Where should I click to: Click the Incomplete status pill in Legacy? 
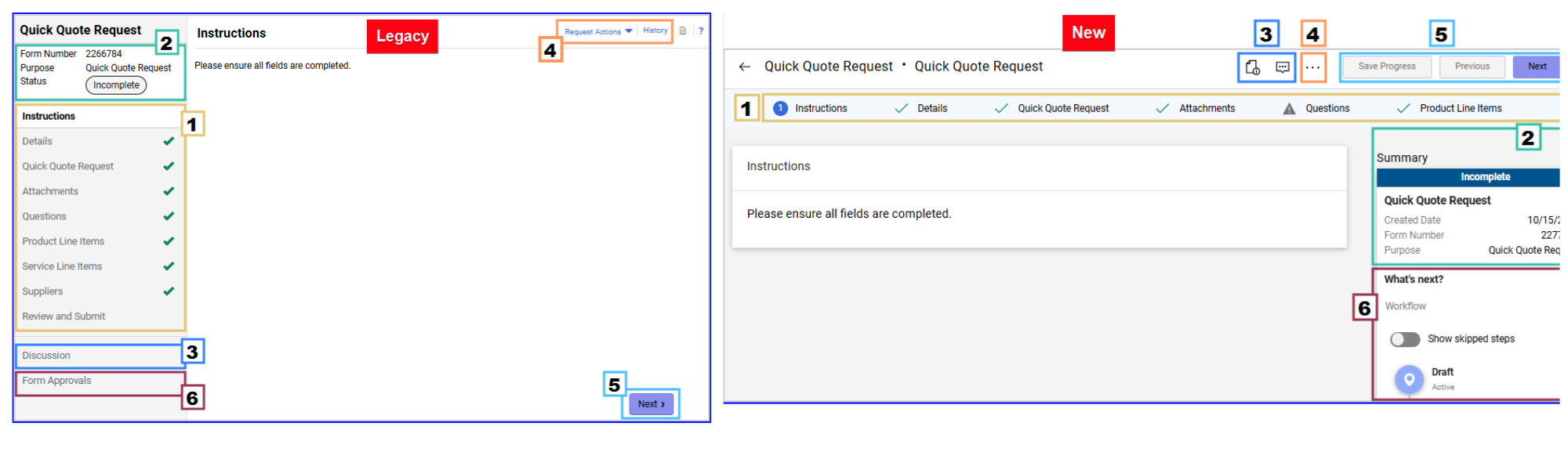(116, 85)
